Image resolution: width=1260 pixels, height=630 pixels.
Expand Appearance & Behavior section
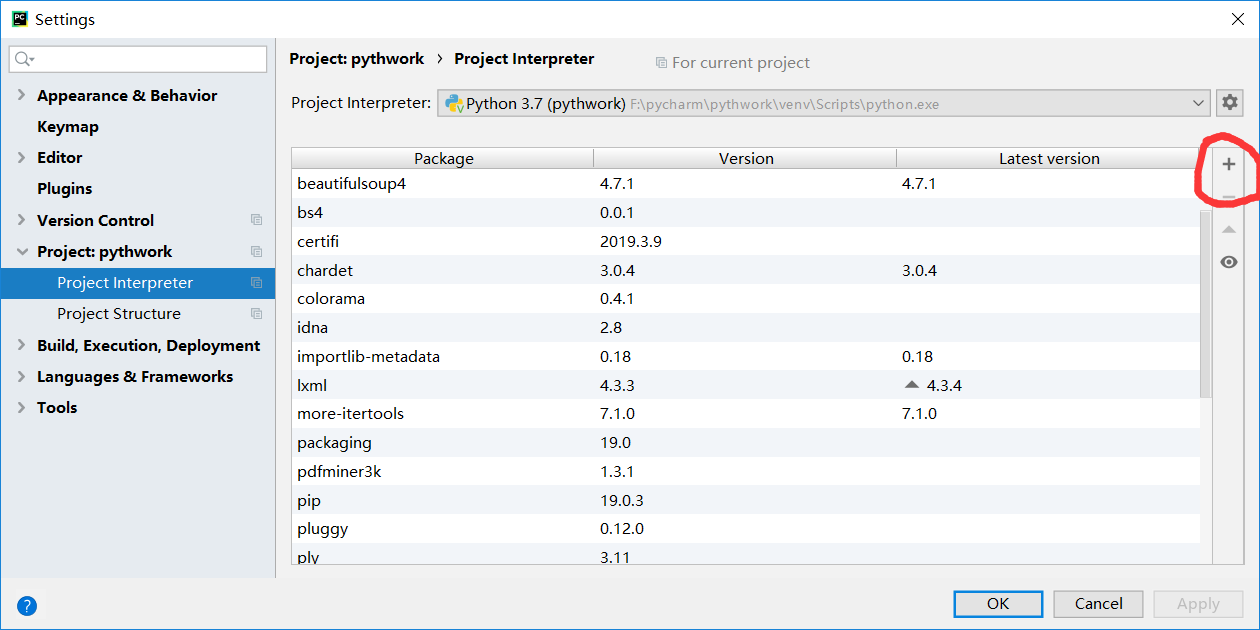pyautogui.click(x=22, y=96)
